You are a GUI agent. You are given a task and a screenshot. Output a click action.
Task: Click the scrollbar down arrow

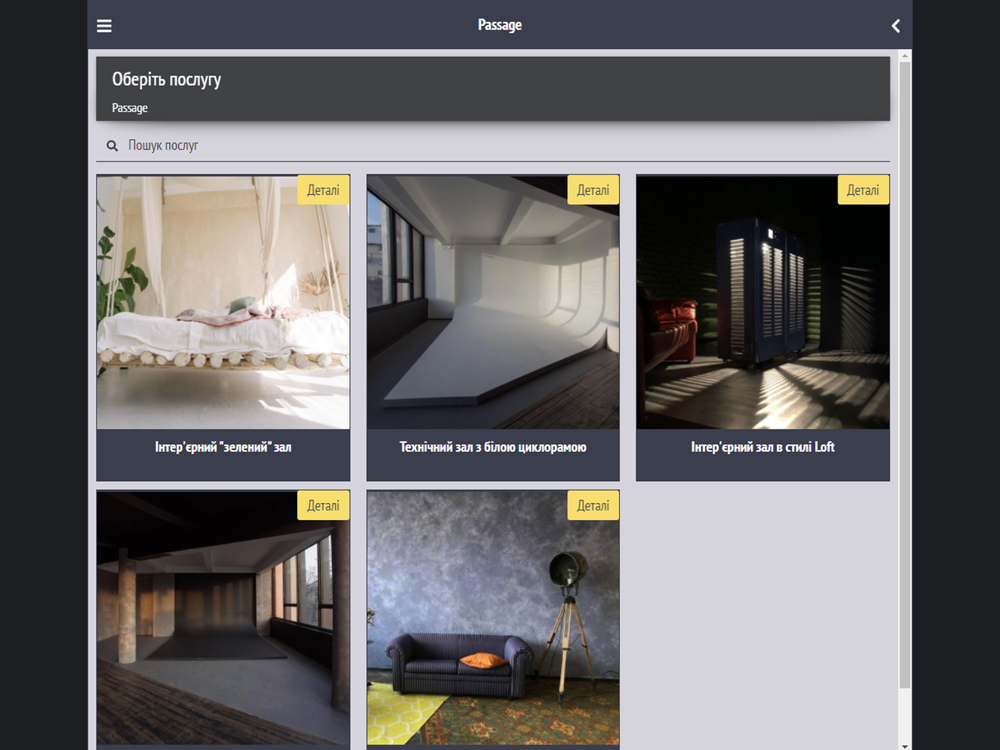click(x=904, y=745)
